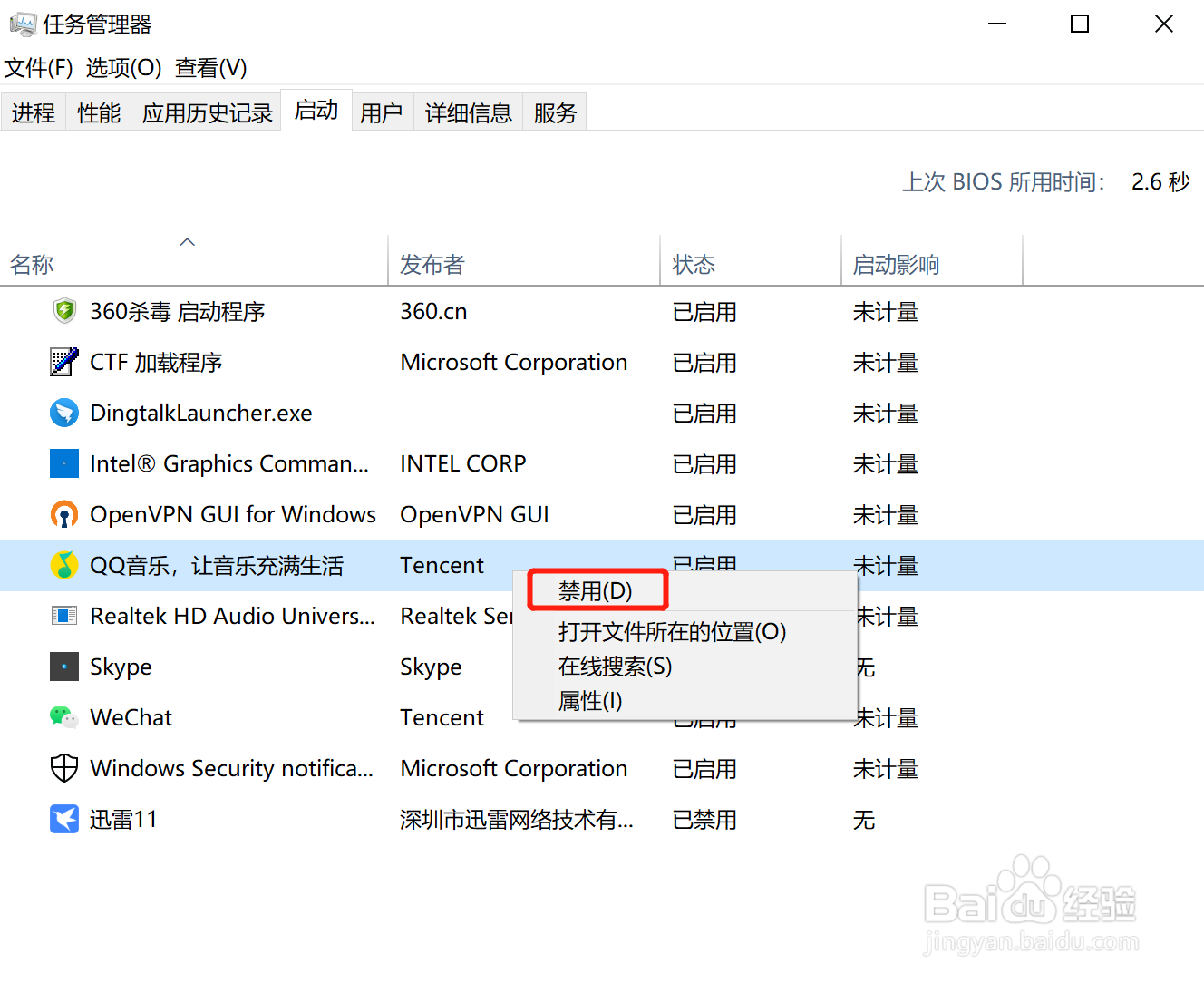Select the 启动 tab
Screen dimensions: 1204x983
(x=316, y=111)
